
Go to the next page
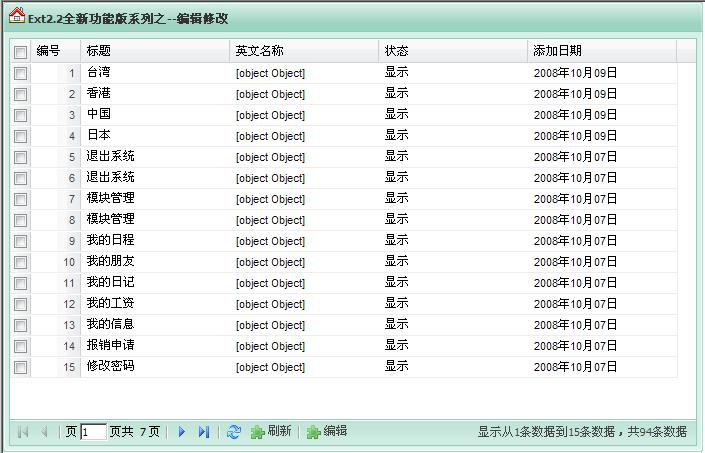[x=182, y=432]
